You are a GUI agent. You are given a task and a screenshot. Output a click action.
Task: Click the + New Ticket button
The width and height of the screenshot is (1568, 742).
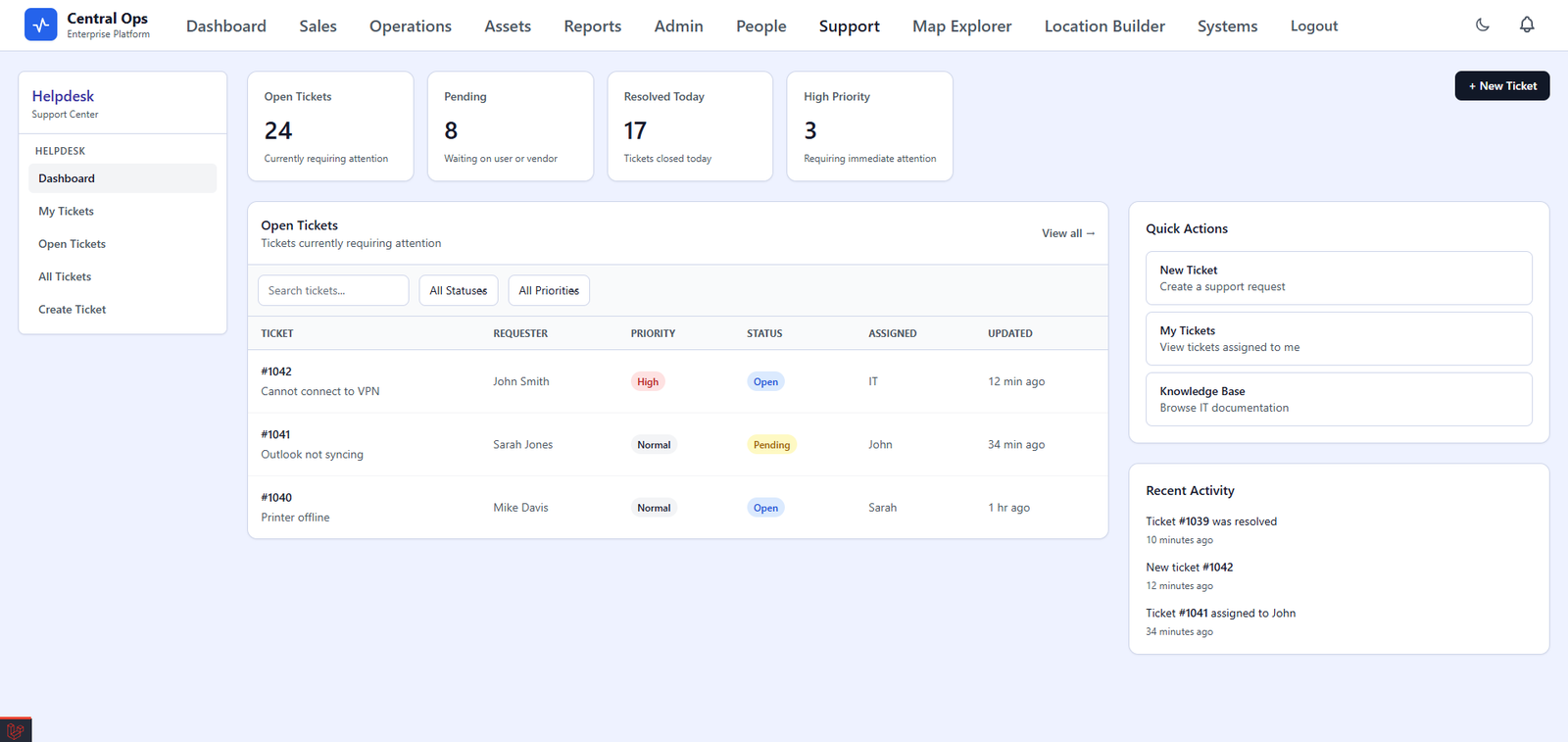(x=1502, y=86)
